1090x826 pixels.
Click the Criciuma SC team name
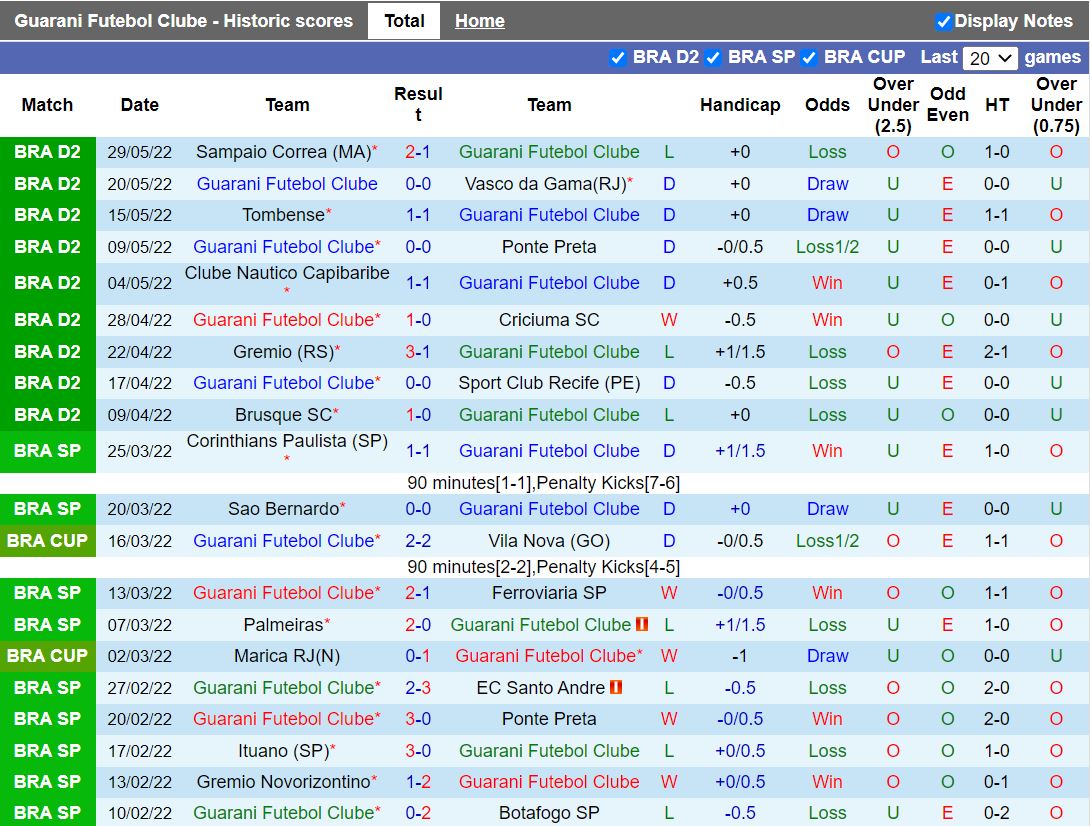[x=549, y=320]
